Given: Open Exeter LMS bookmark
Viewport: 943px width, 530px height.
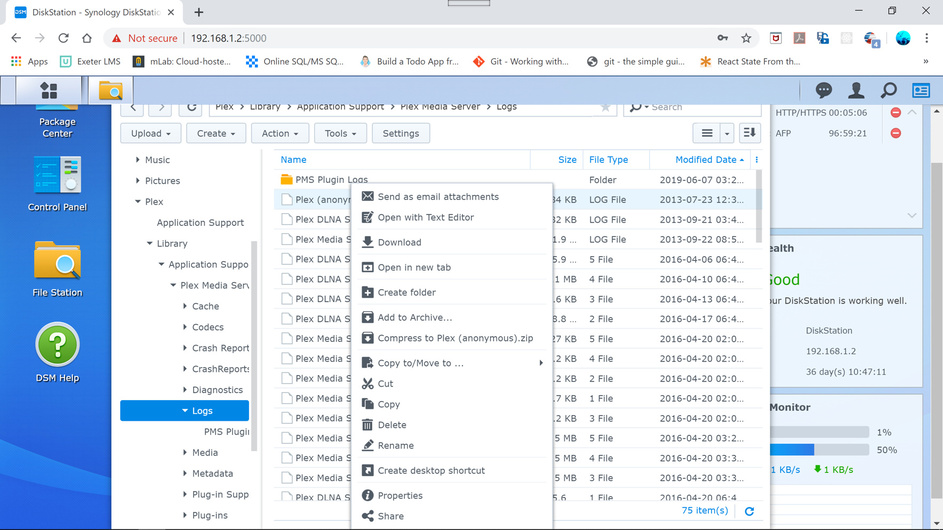Looking at the screenshot, I should pyautogui.click(x=90, y=61).
